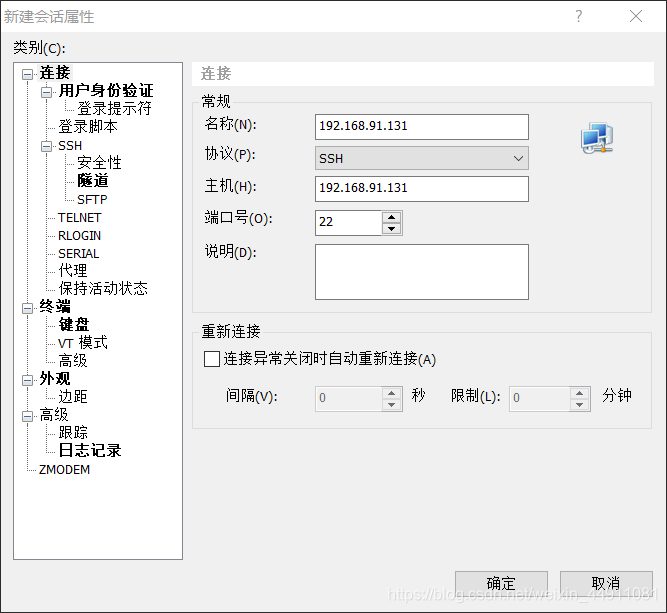Click the help question mark button
The height and width of the screenshot is (613, 667).
(x=579, y=16)
